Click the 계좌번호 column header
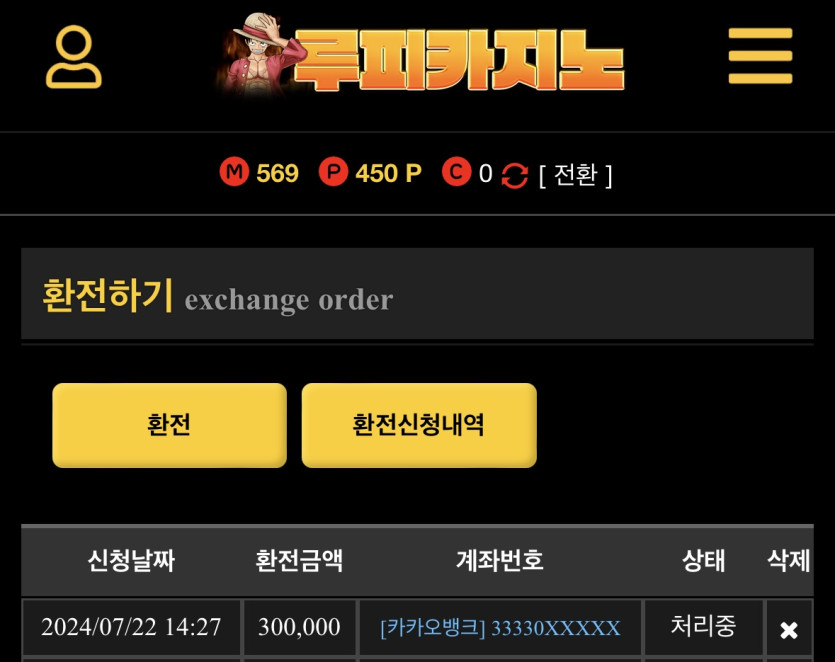The image size is (835, 662). [500, 560]
